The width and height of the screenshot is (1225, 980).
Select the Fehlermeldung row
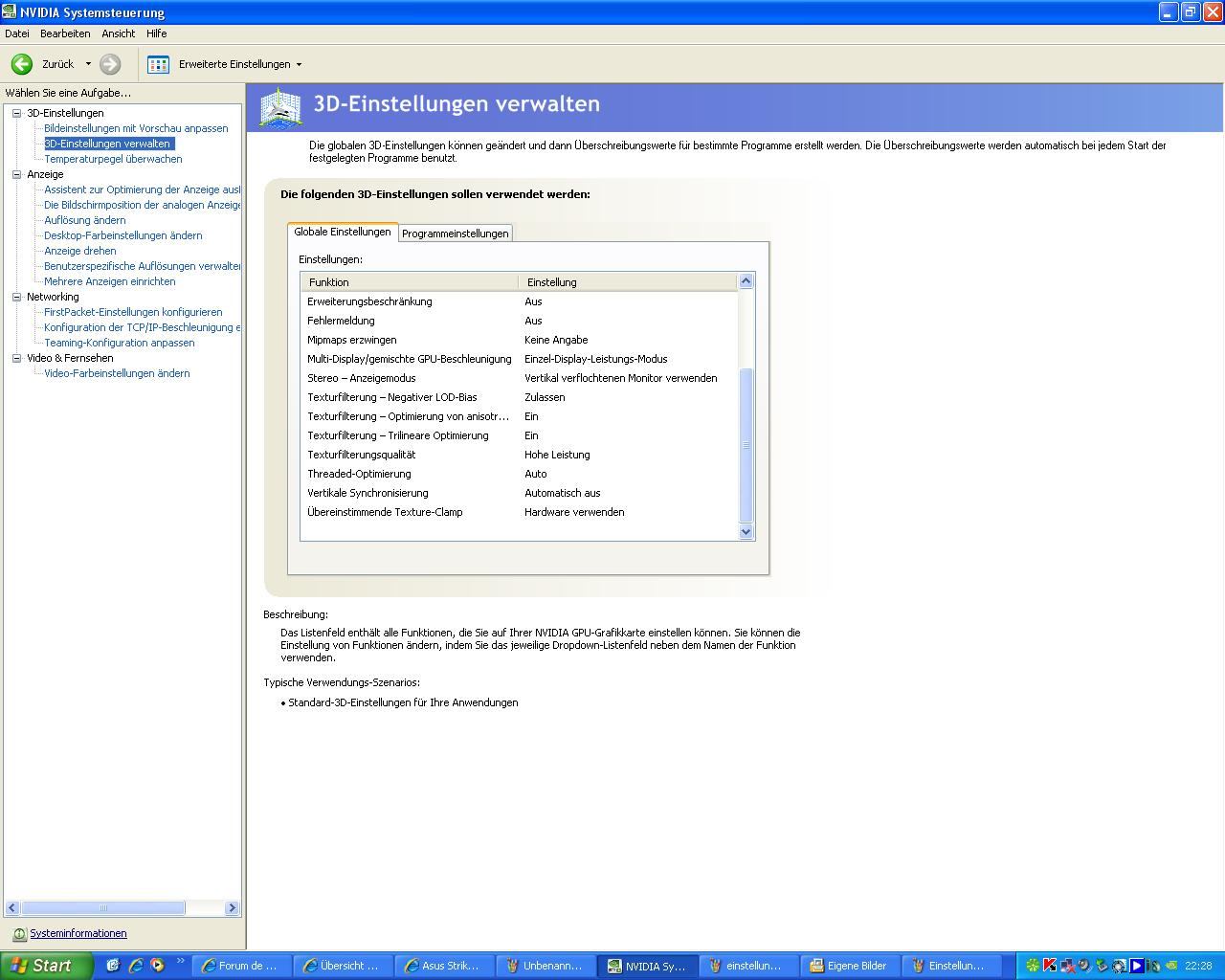520,321
